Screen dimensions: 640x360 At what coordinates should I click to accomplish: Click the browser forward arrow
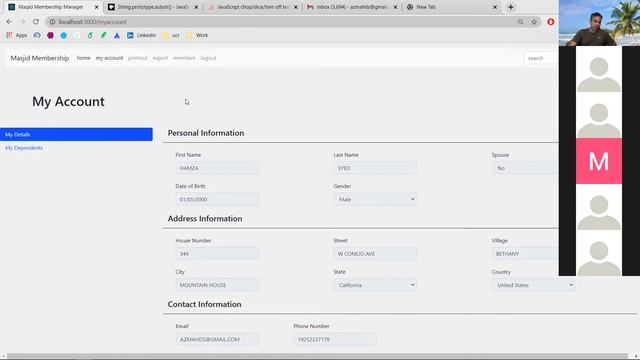[x=22, y=22]
